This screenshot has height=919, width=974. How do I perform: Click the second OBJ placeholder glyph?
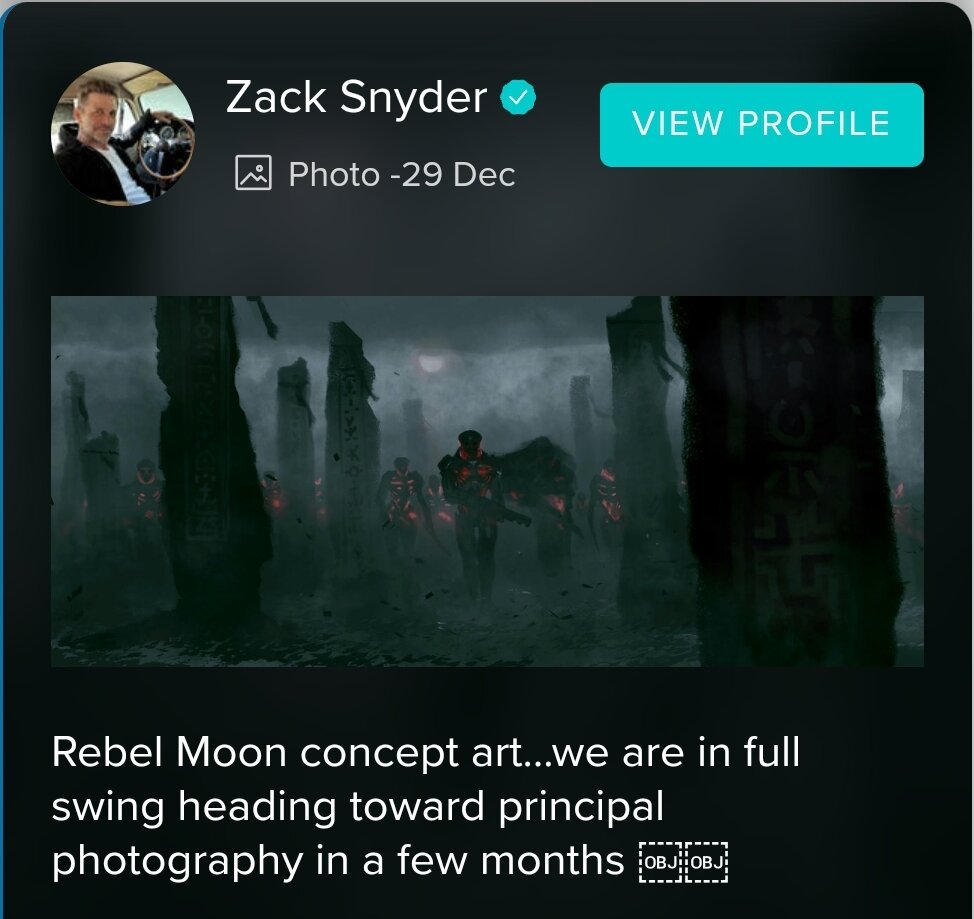coord(706,862)
